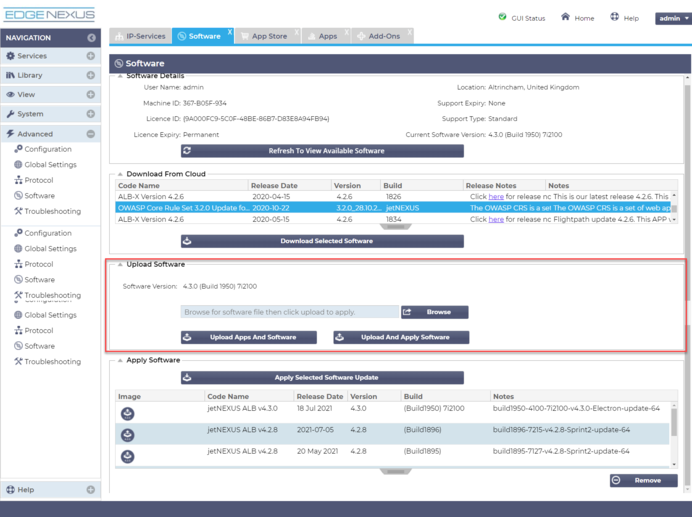Click the Software panel header icon
This screenshot has width=692, height=517.
click(x=119, y=64)
